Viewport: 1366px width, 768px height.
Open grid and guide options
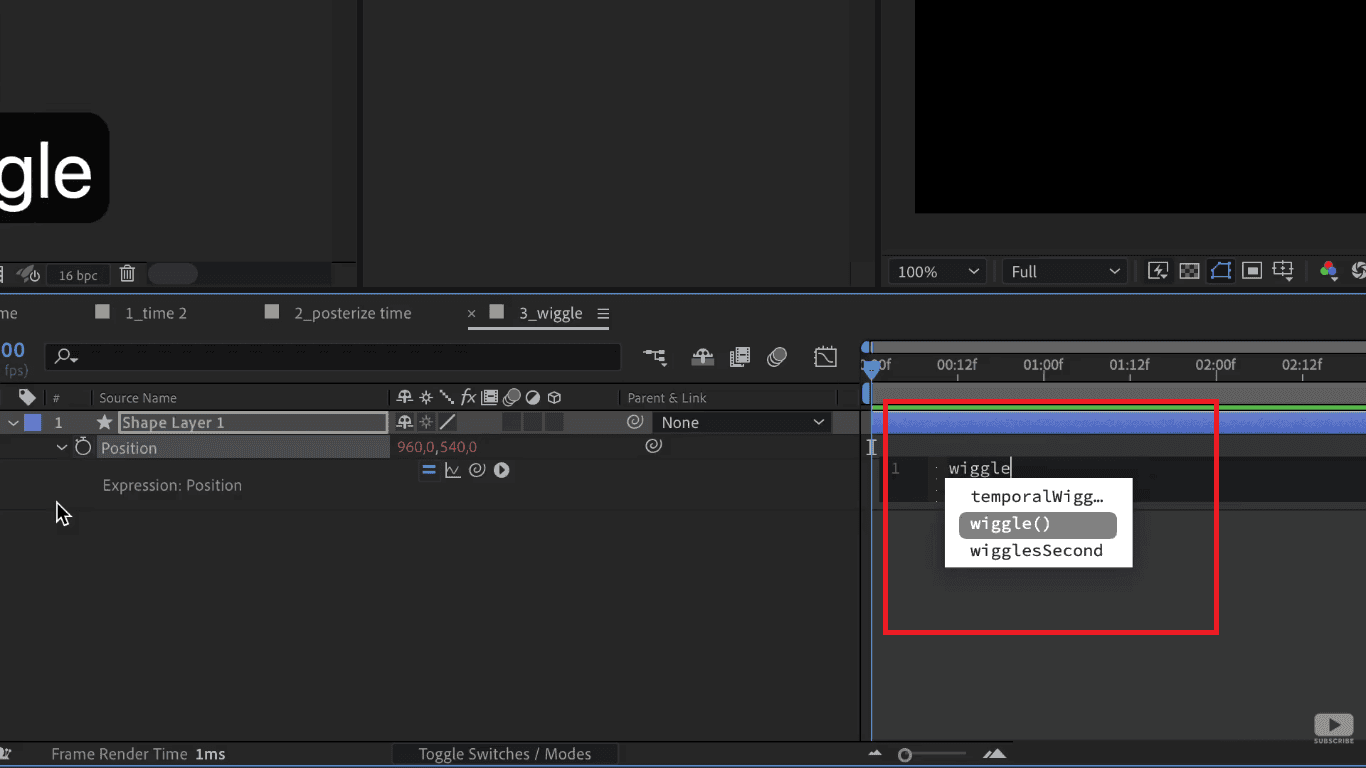click(1283, 271)
